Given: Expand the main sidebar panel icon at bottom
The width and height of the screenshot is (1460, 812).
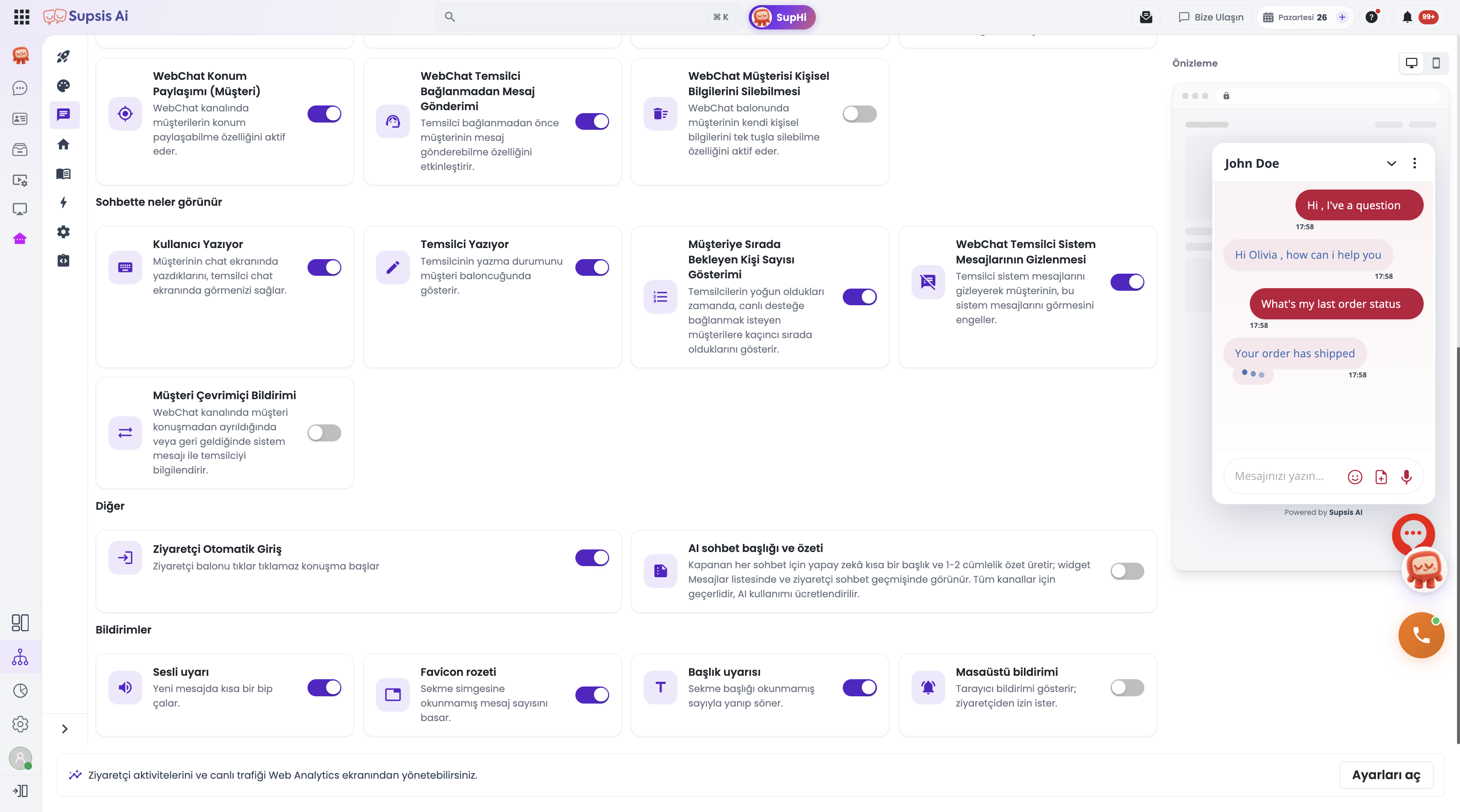Looking at the screenshot, I should (20, 791).
